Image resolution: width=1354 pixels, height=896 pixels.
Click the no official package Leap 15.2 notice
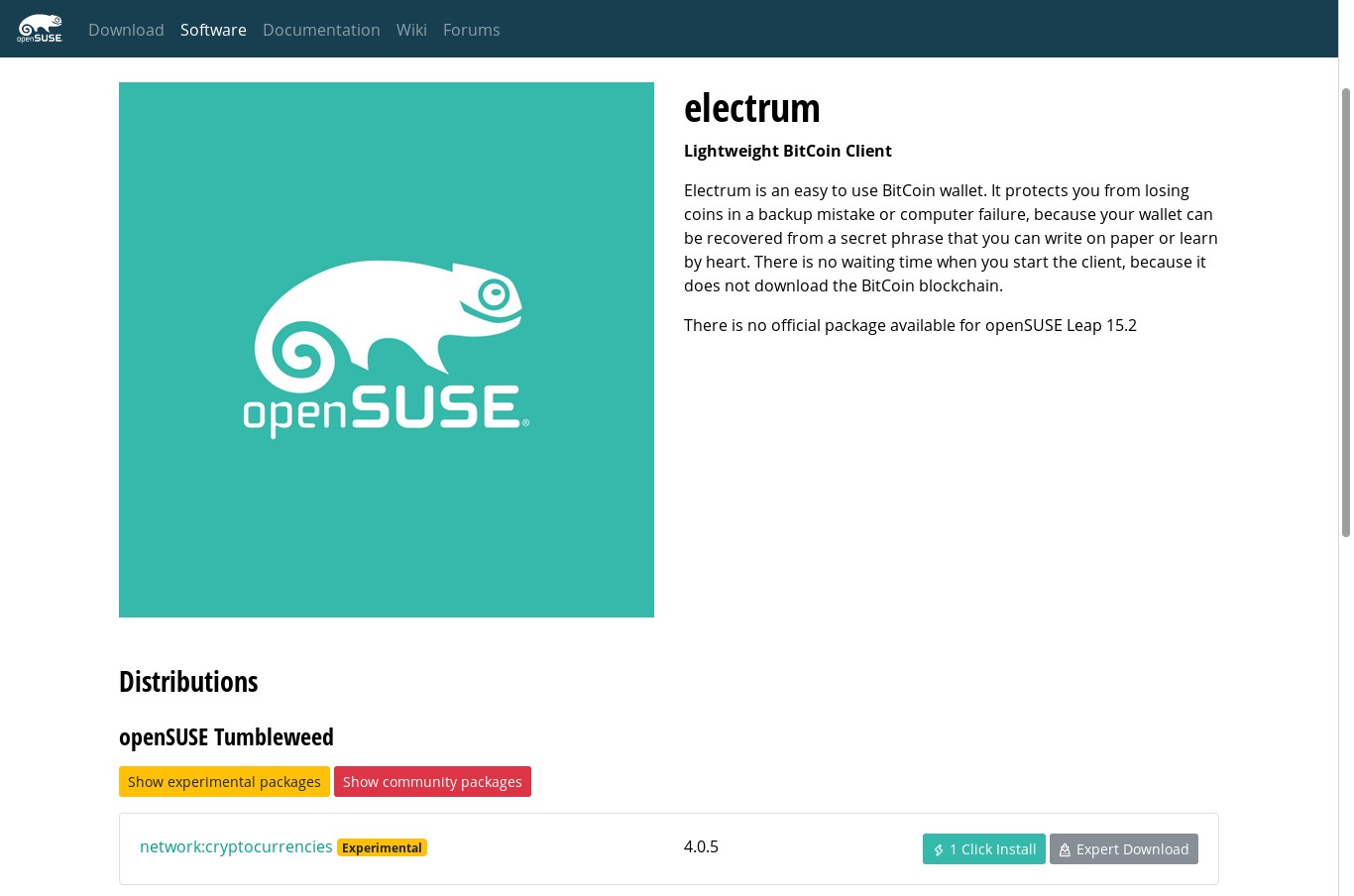(910, 325)
